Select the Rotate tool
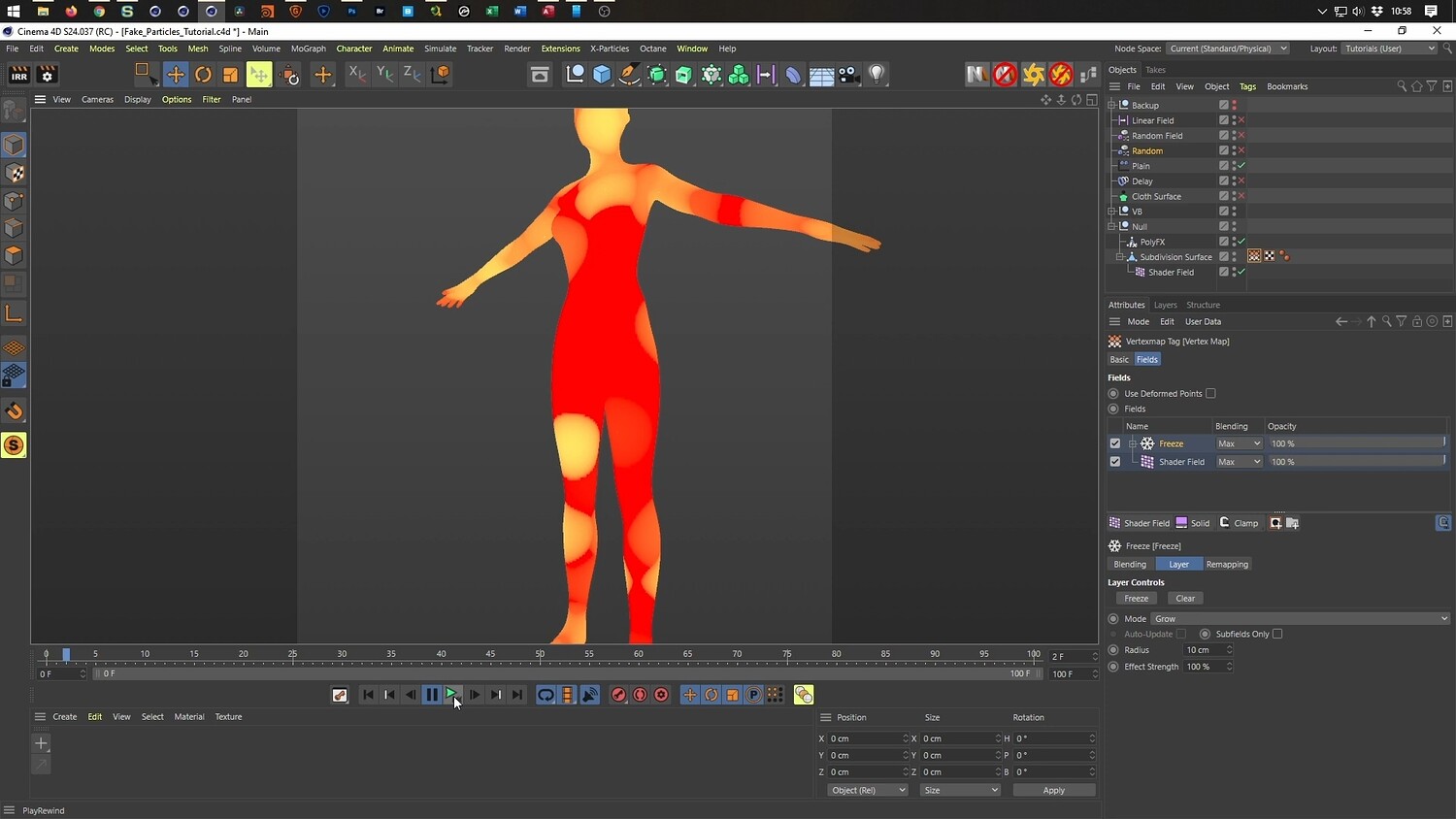Screen dimensions: 1456x819 [x=203, y=75]
